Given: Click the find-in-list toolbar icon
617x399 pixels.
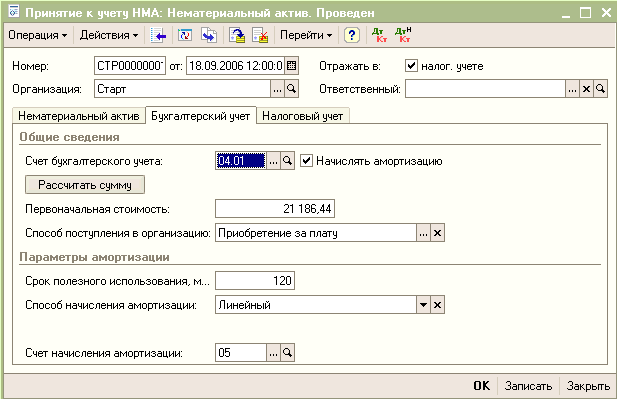Looking at the screenshot, I should (158, 35).
